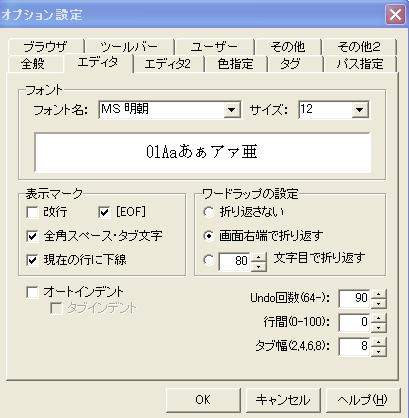409x418 pixels.
Task: Click the 行間 field showing 0
Action: click(355, 322)
